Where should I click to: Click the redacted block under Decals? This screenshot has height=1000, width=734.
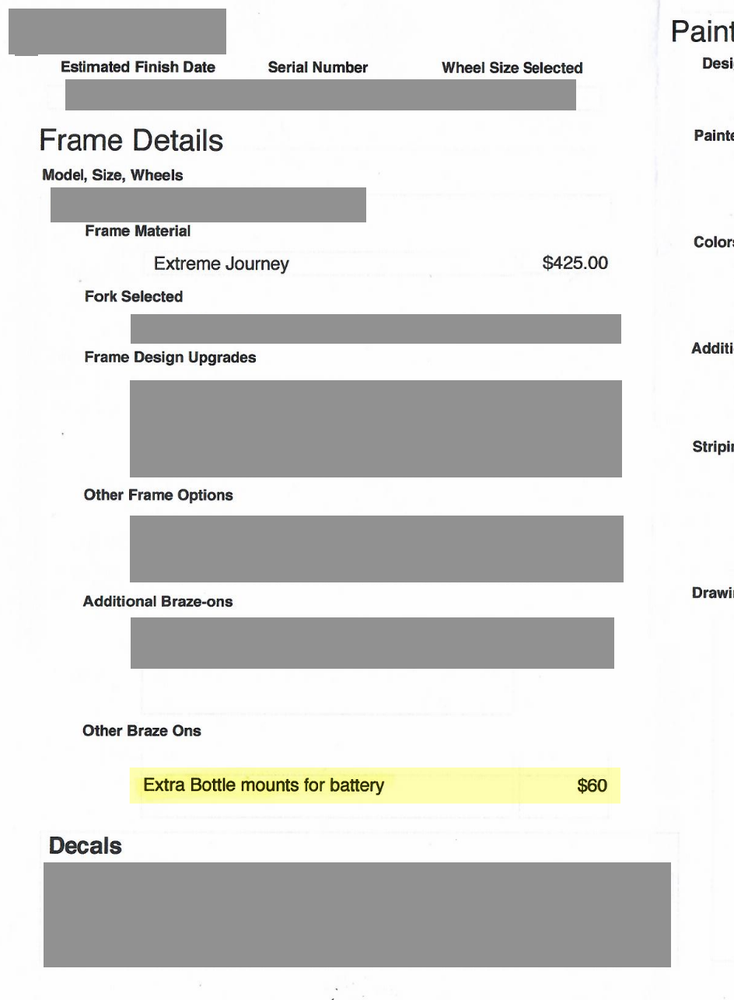tap(357, 914)
